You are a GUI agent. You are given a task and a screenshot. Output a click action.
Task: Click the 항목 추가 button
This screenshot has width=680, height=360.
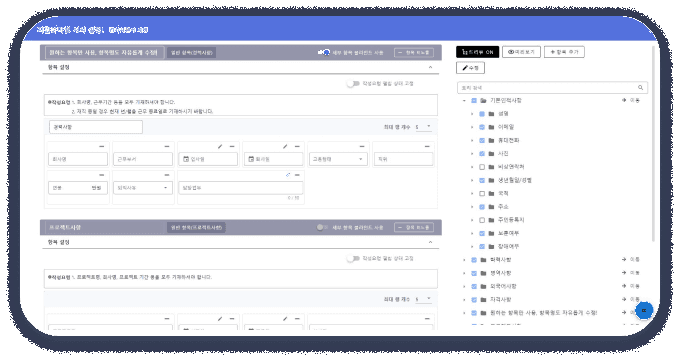(564, 52)
